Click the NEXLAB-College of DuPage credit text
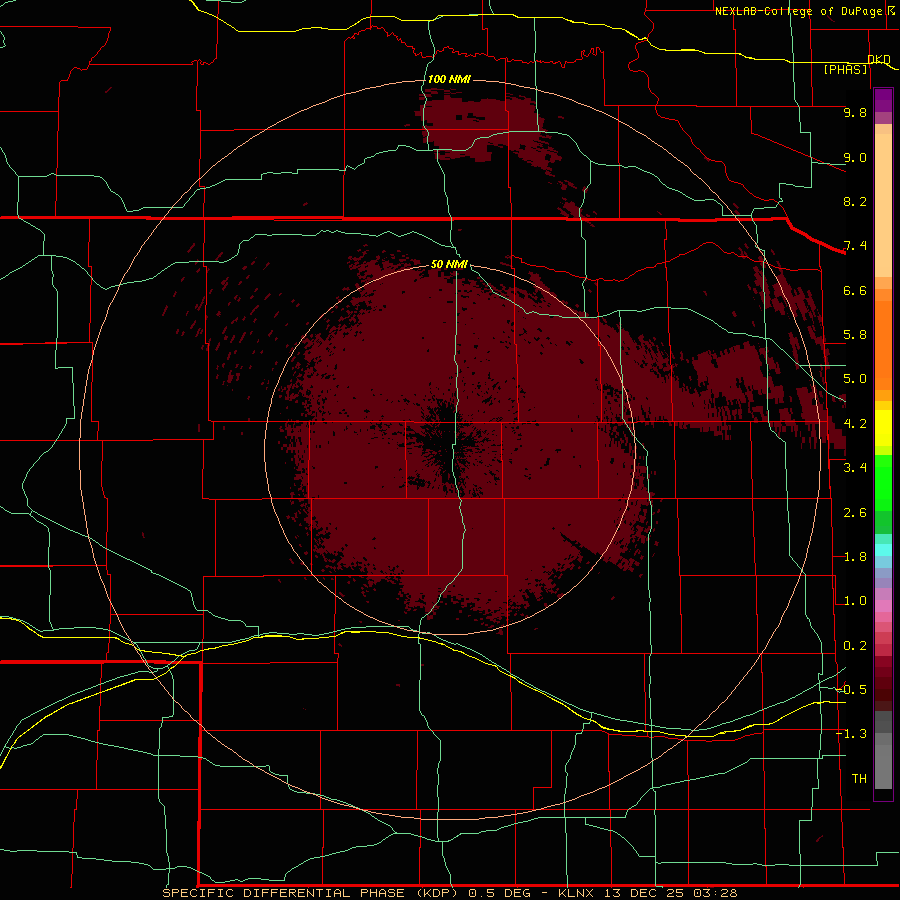The height and width of the screenshot is (900, 900). click(x=798, y=11)
